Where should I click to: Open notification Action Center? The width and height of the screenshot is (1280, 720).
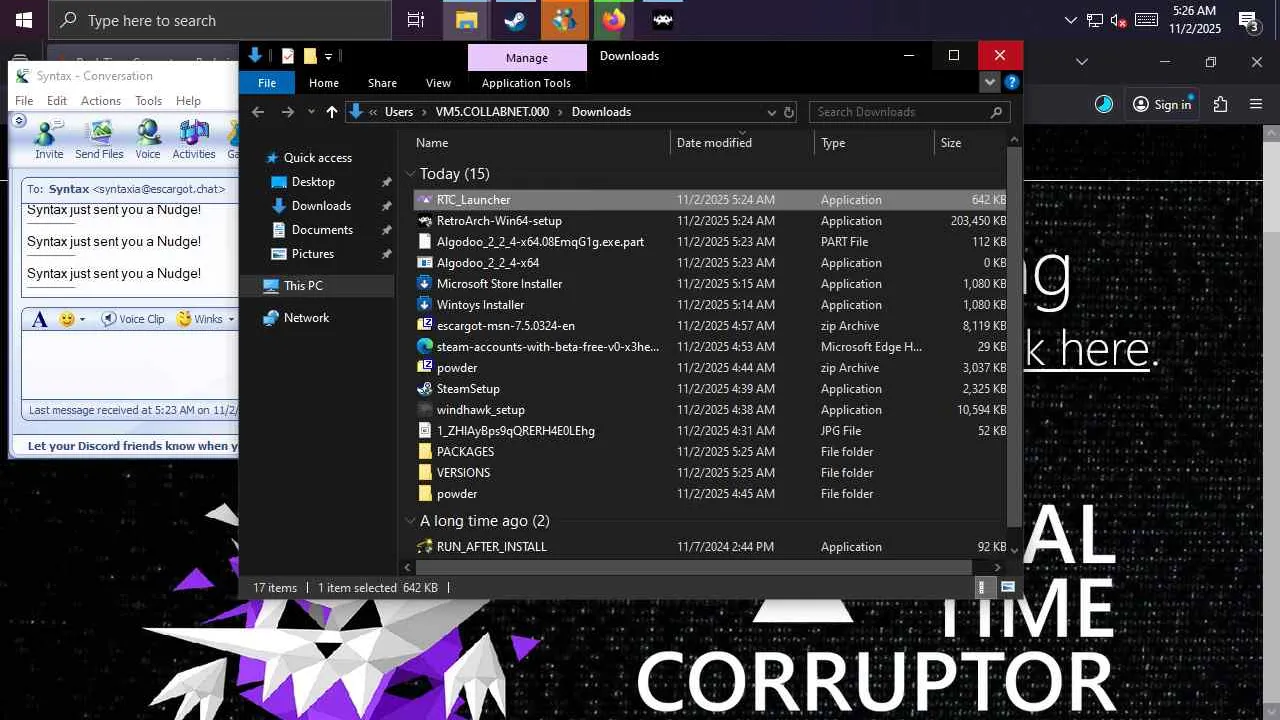tap(1248, 20)
